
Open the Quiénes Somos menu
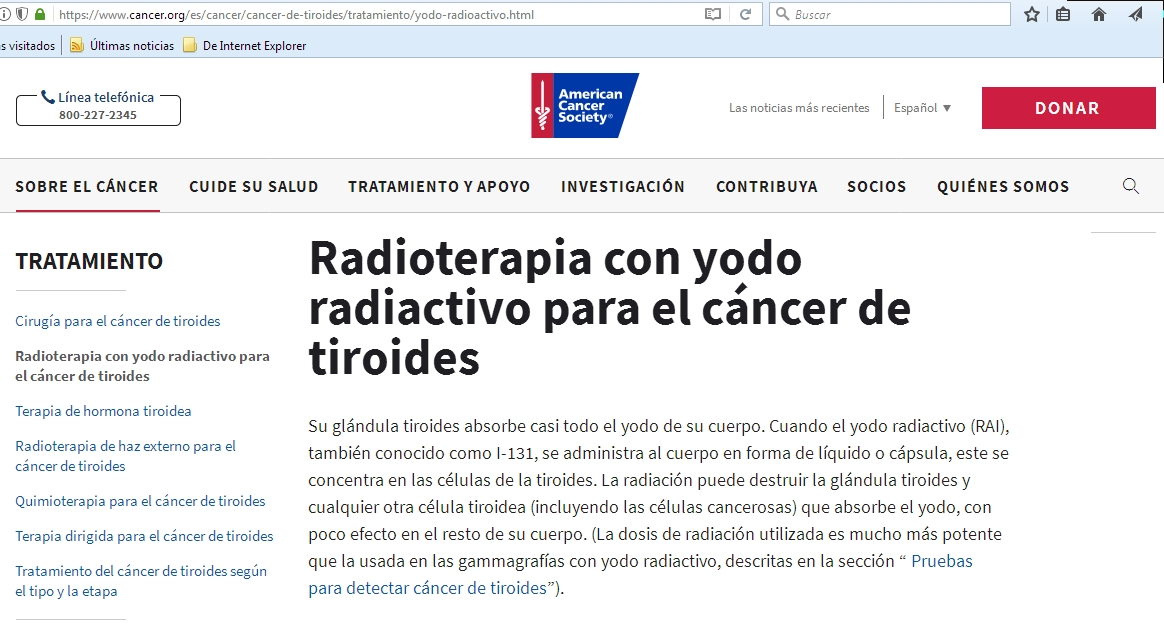(1002, 186)
